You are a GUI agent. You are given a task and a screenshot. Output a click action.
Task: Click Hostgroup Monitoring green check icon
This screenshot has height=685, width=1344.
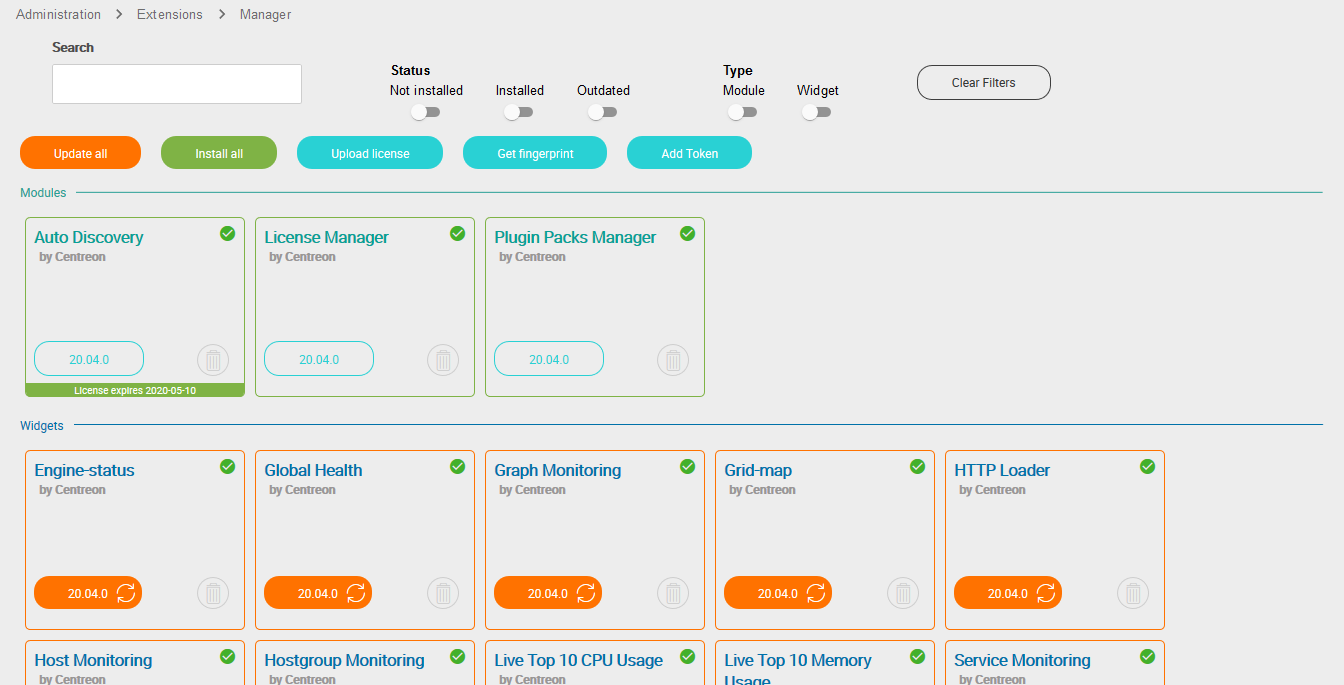(457, 656)
